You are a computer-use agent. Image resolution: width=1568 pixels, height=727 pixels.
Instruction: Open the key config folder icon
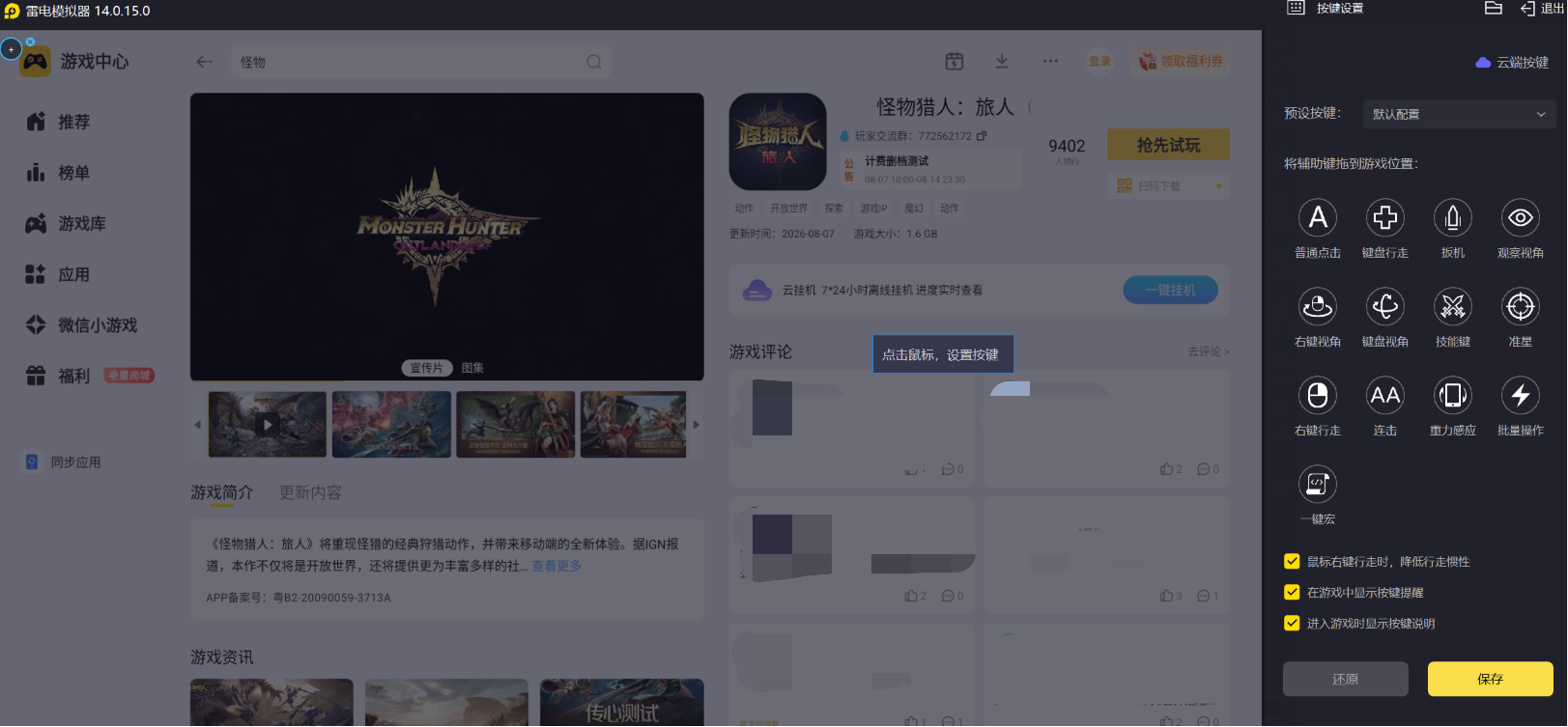click(1494, 9)
